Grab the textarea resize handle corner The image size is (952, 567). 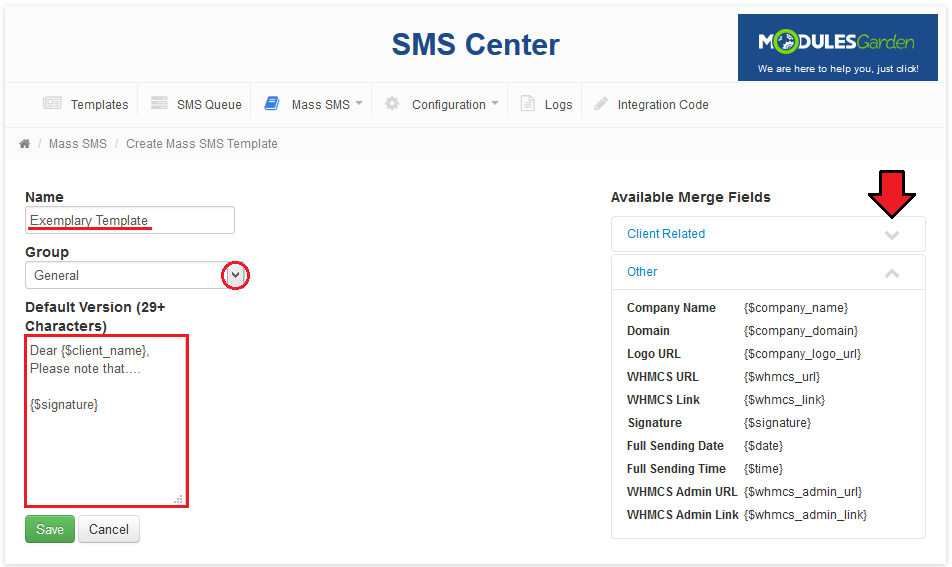178,500
